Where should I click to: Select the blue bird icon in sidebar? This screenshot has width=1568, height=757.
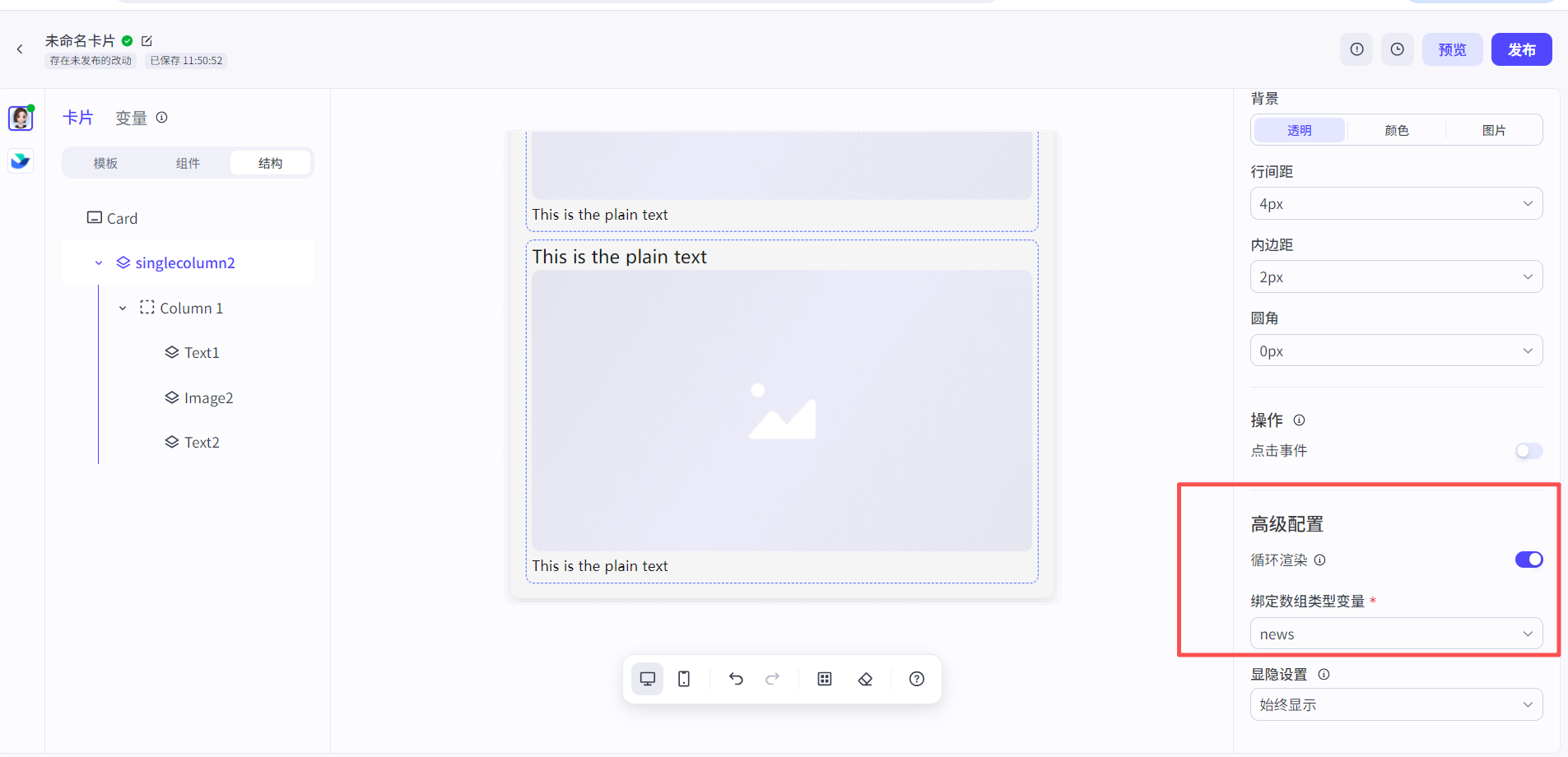click(x=21, y=160)
